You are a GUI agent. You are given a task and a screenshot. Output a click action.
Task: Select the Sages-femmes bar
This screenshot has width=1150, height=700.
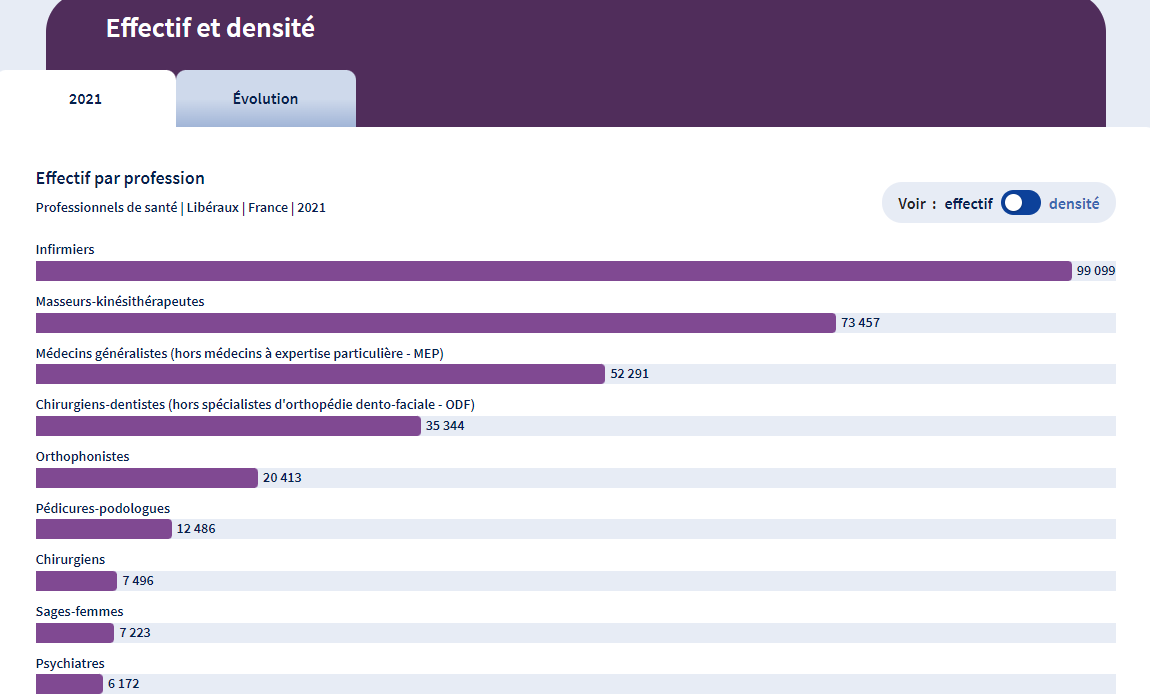[75, 633]
